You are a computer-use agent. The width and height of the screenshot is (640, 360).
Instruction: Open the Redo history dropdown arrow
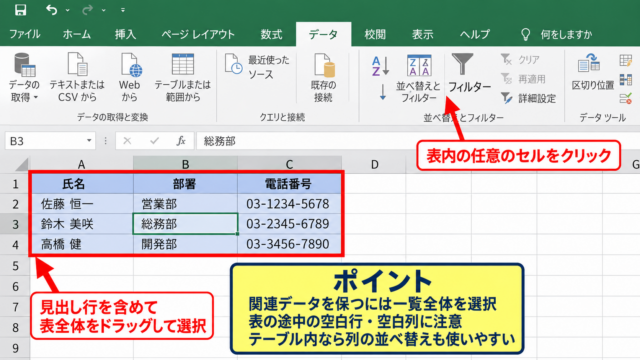point(104,10)
